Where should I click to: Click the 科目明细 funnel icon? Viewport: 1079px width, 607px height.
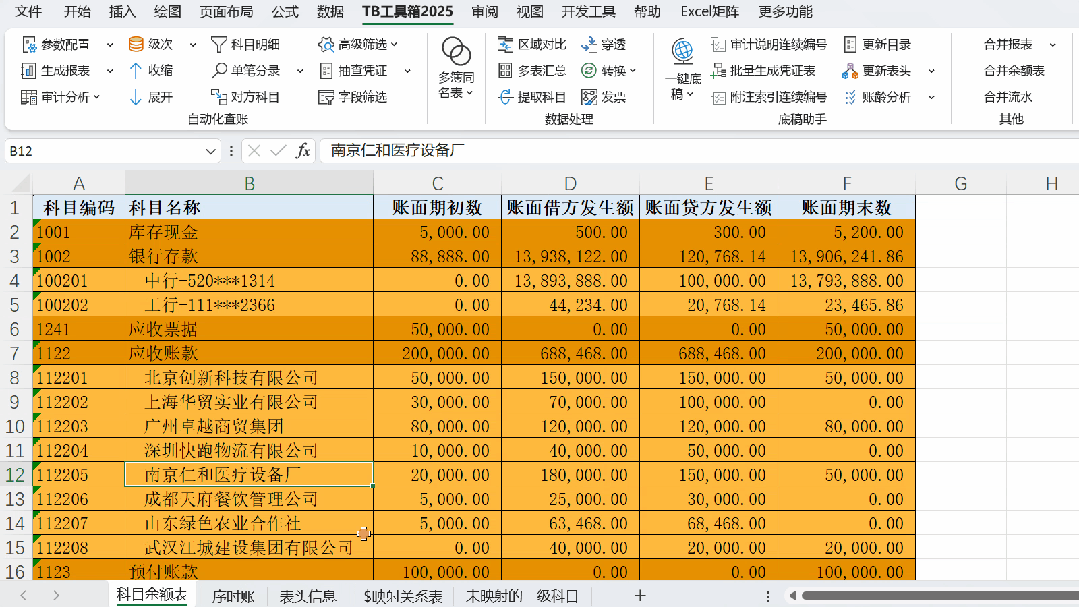219,45
